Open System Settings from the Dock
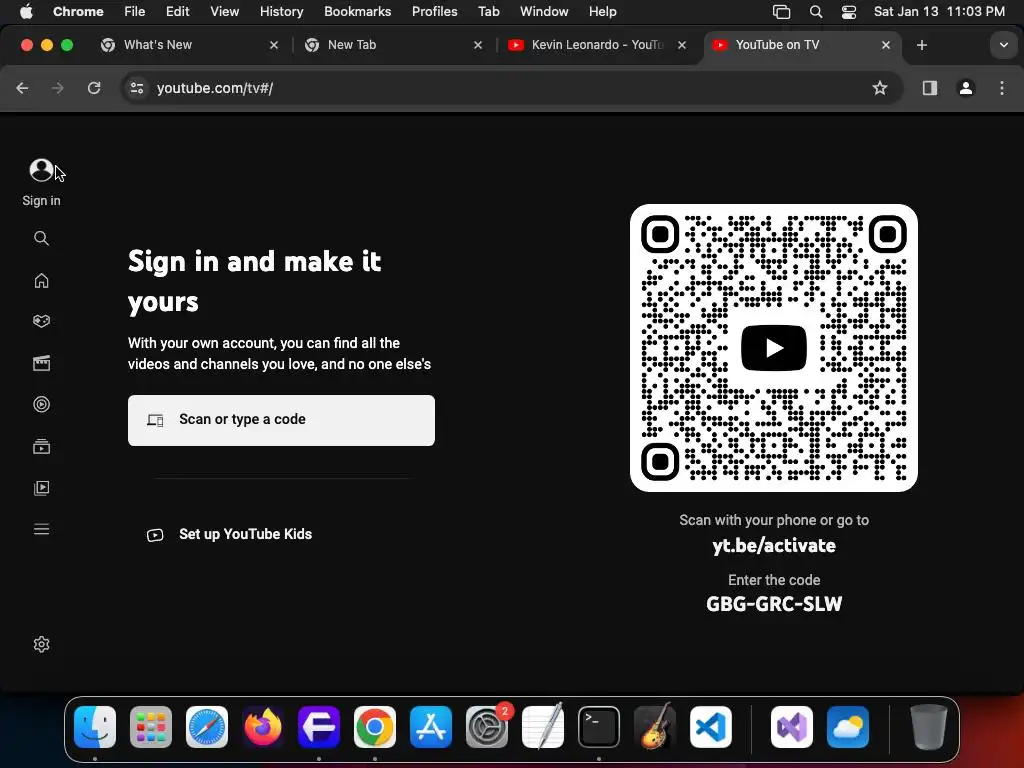Viewport: 1024px width, 768px height. [487, 727]
